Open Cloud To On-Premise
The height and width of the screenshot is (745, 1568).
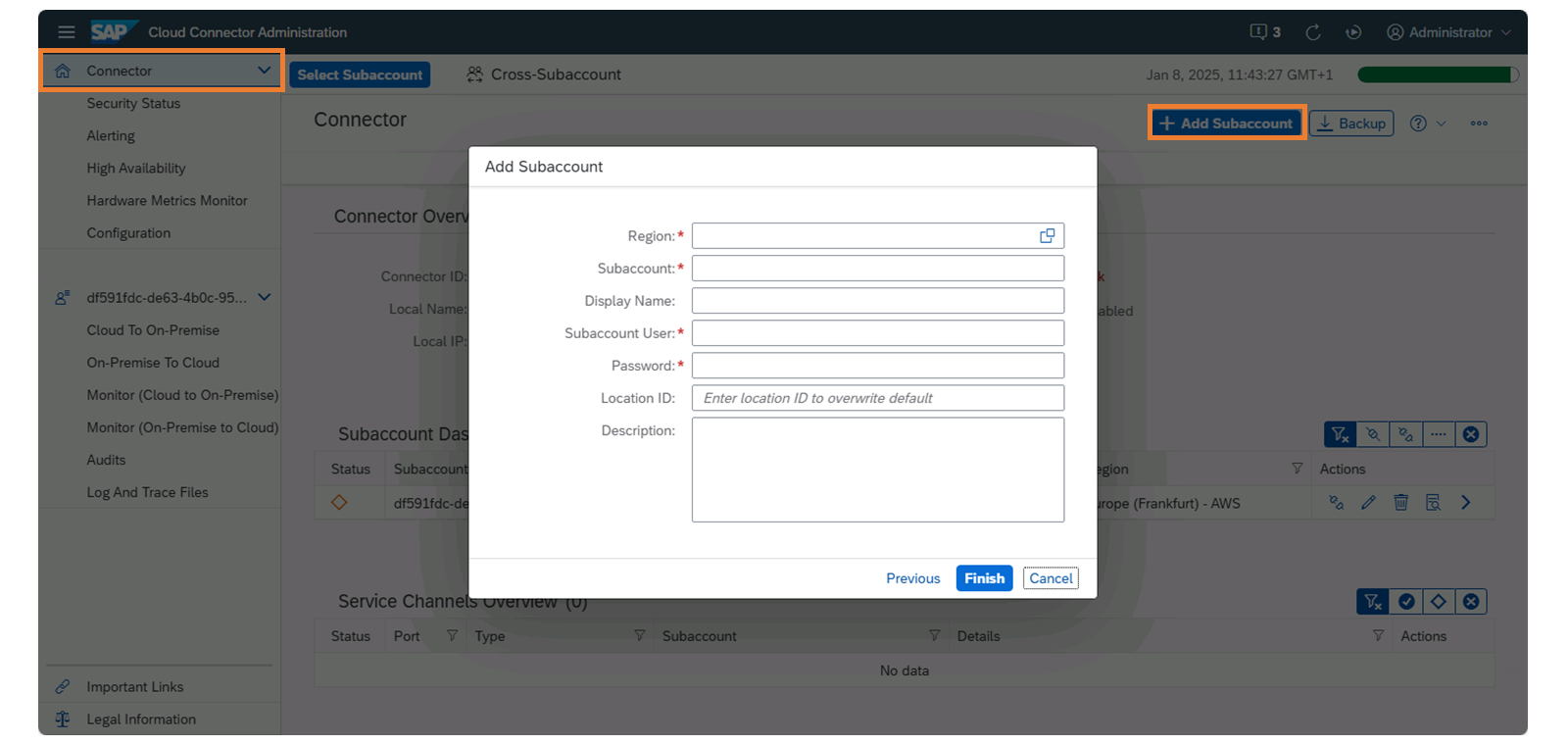pyautogui.click(x=153, y=330)
